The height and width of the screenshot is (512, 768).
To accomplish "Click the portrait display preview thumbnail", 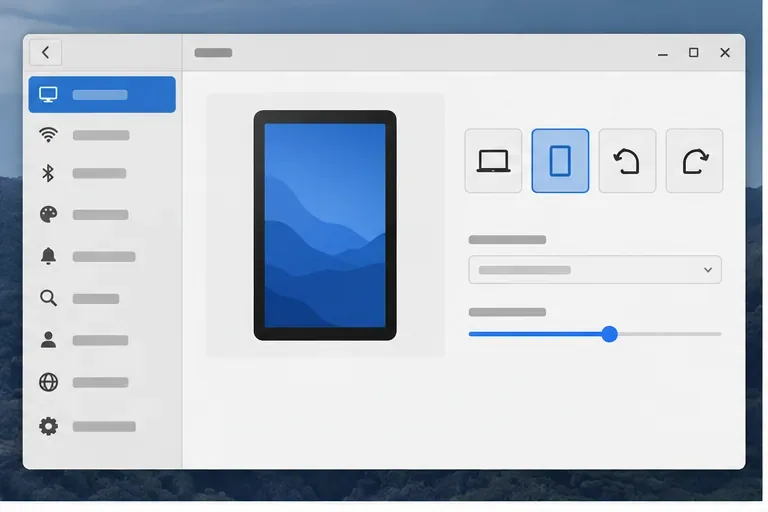I will pyautogui.click(x=325, y=225).
